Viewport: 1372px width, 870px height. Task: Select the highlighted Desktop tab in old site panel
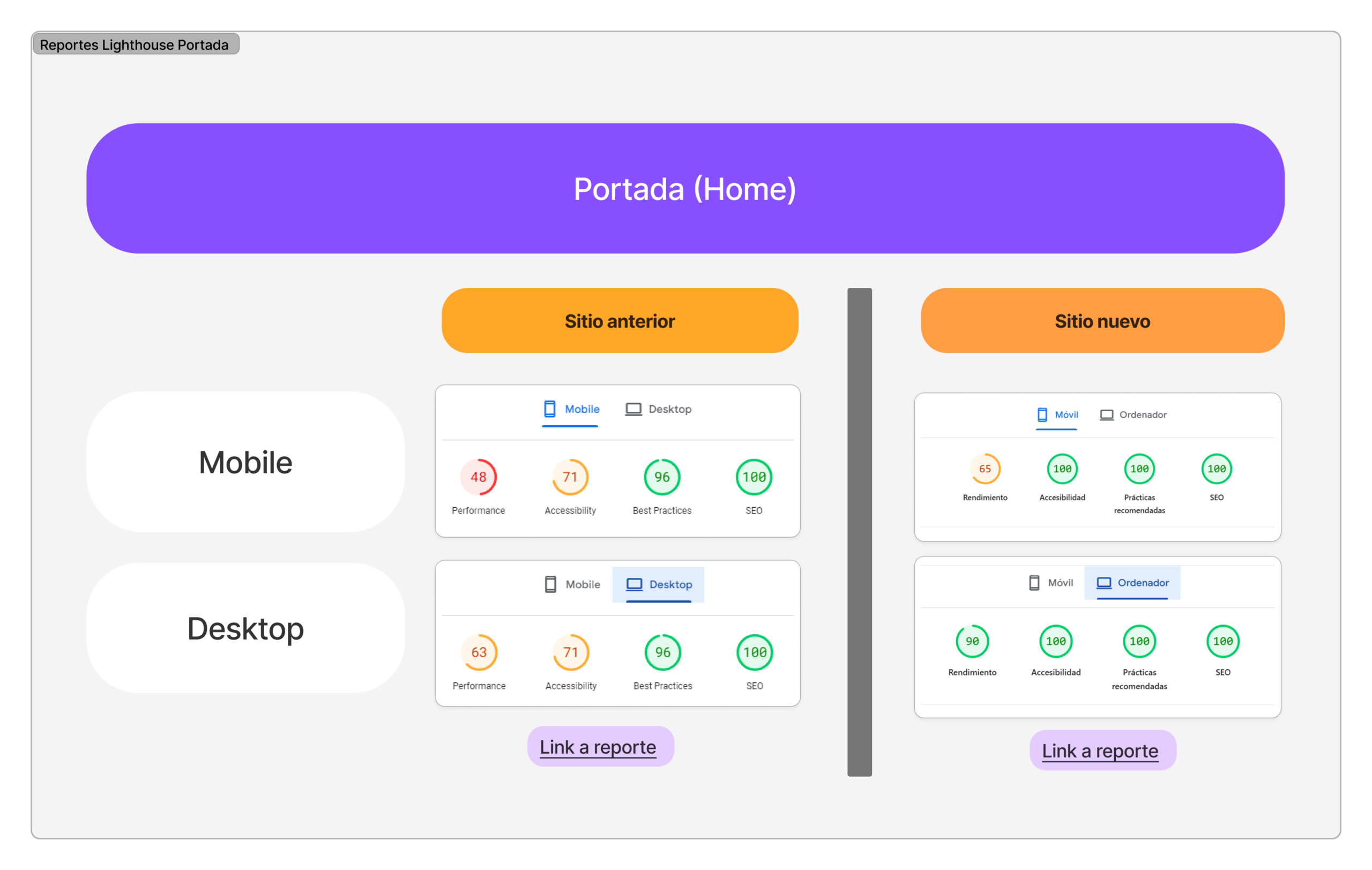659,585
